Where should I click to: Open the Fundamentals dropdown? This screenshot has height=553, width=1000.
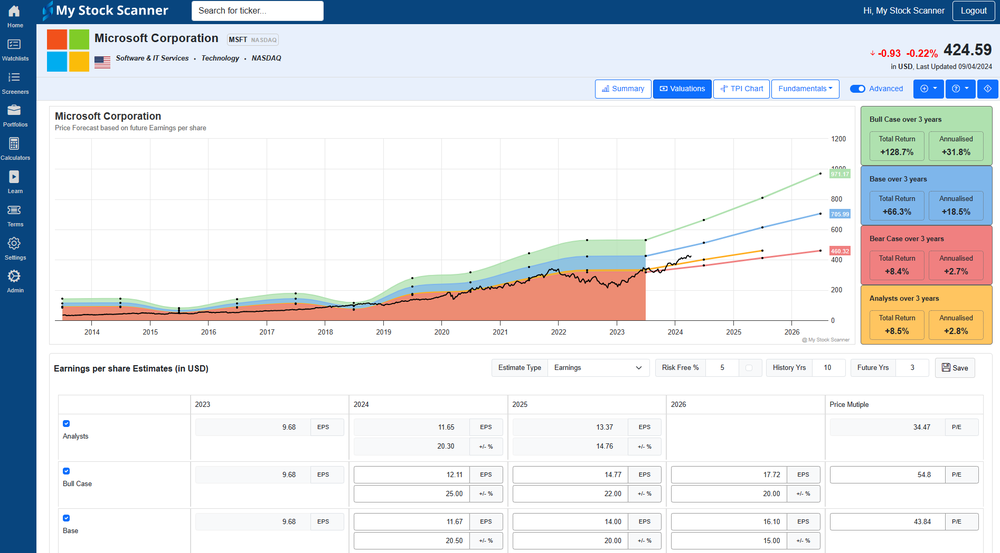805,89
